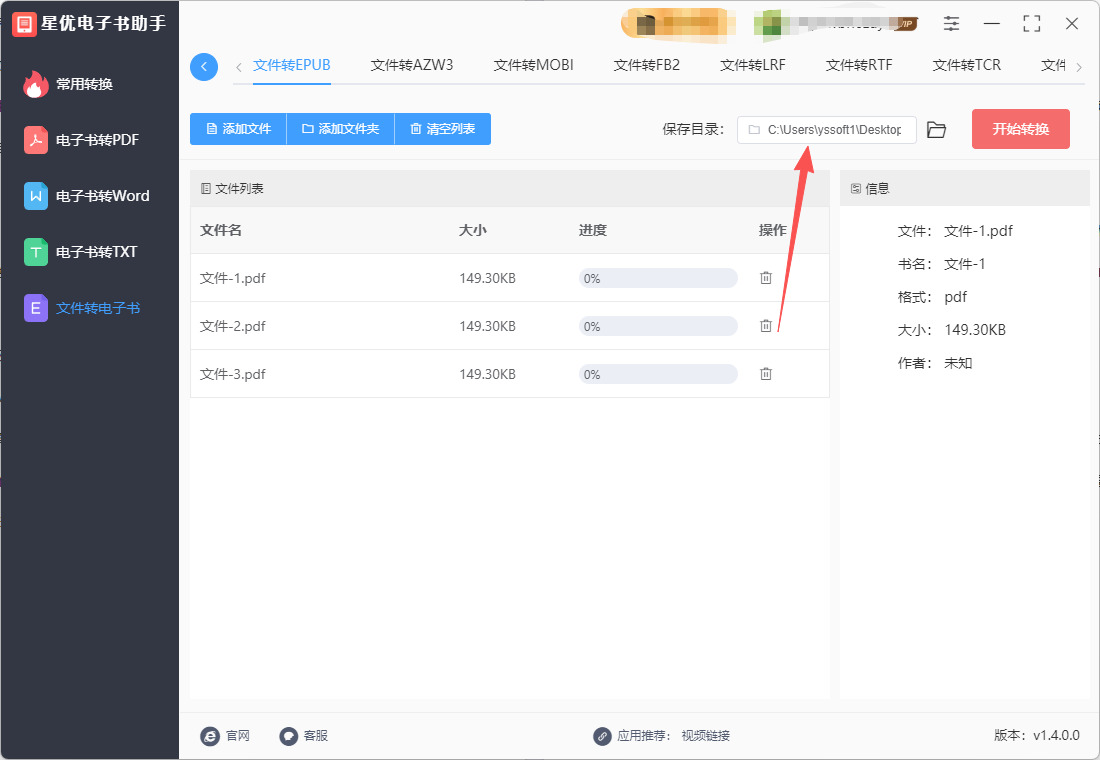
Task: Open 常用转换 flame icon in sidebar
Action: point(35,84)
